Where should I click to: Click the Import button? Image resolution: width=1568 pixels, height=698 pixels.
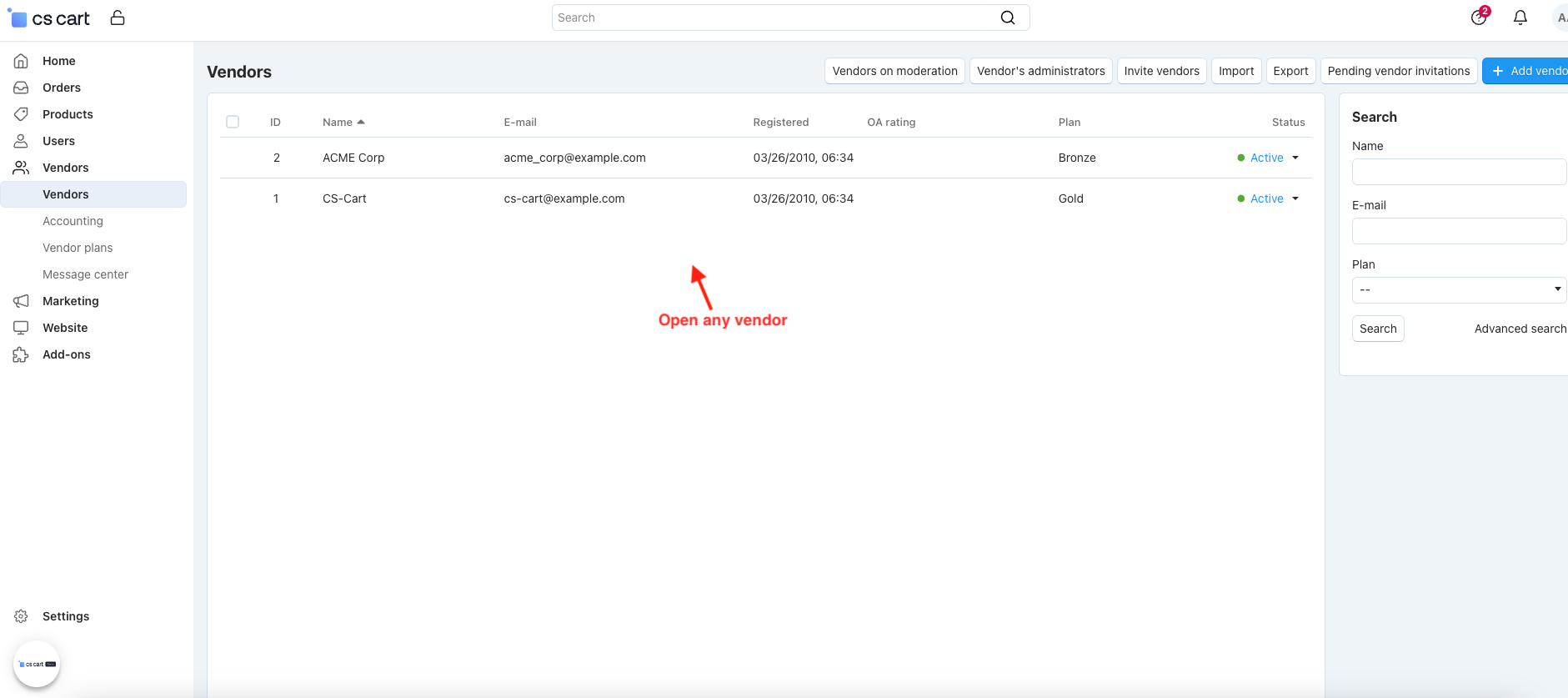tap(1236, 71)
